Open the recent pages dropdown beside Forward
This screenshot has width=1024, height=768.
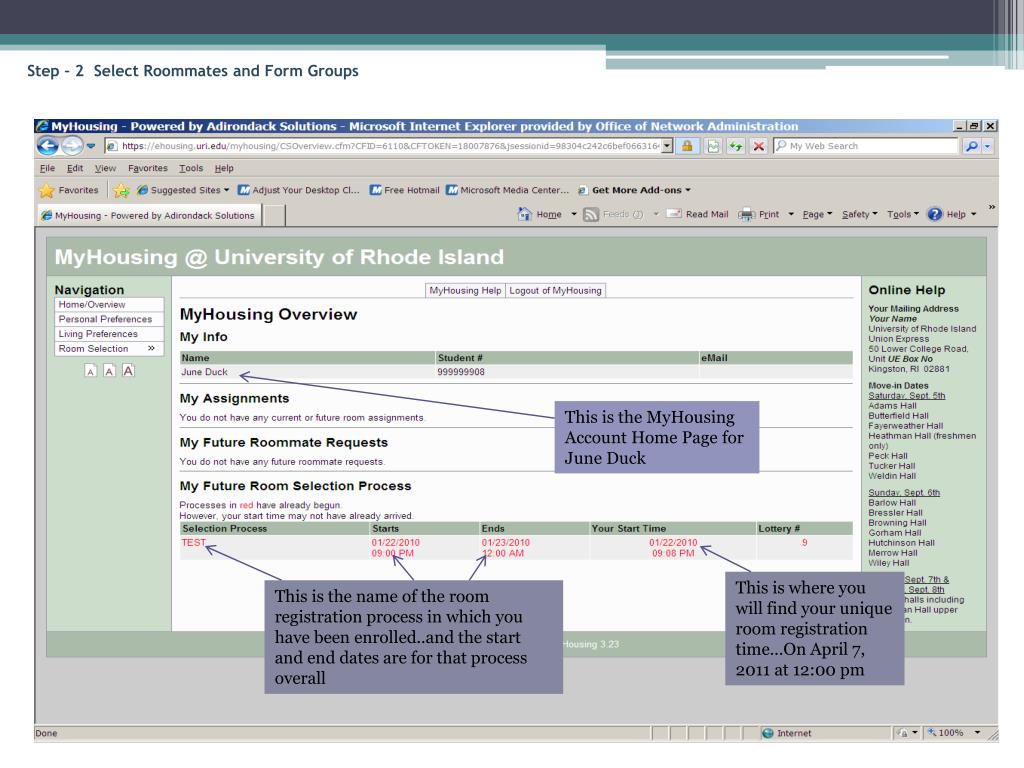tap(91, 146)
